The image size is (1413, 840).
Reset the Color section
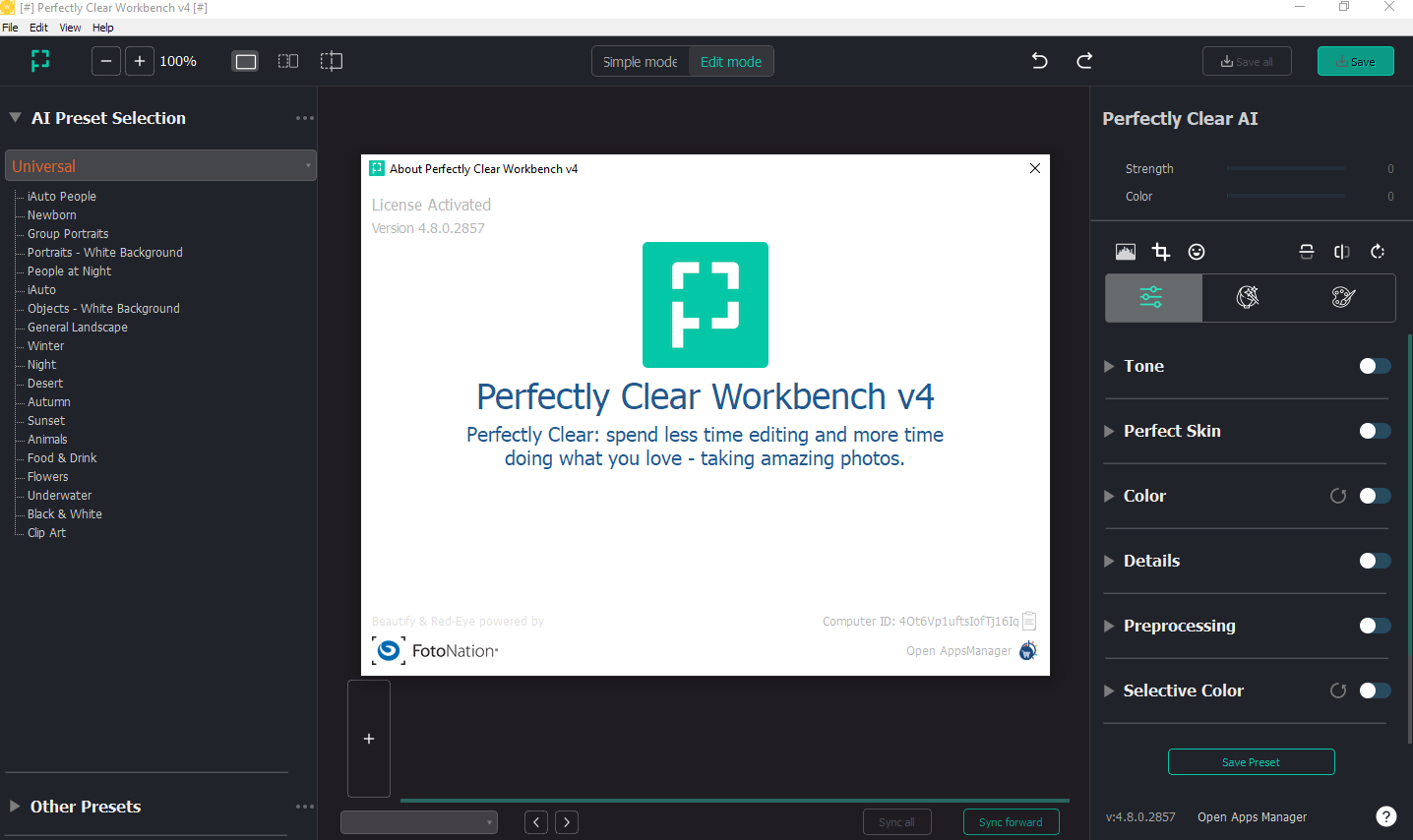1338,496
